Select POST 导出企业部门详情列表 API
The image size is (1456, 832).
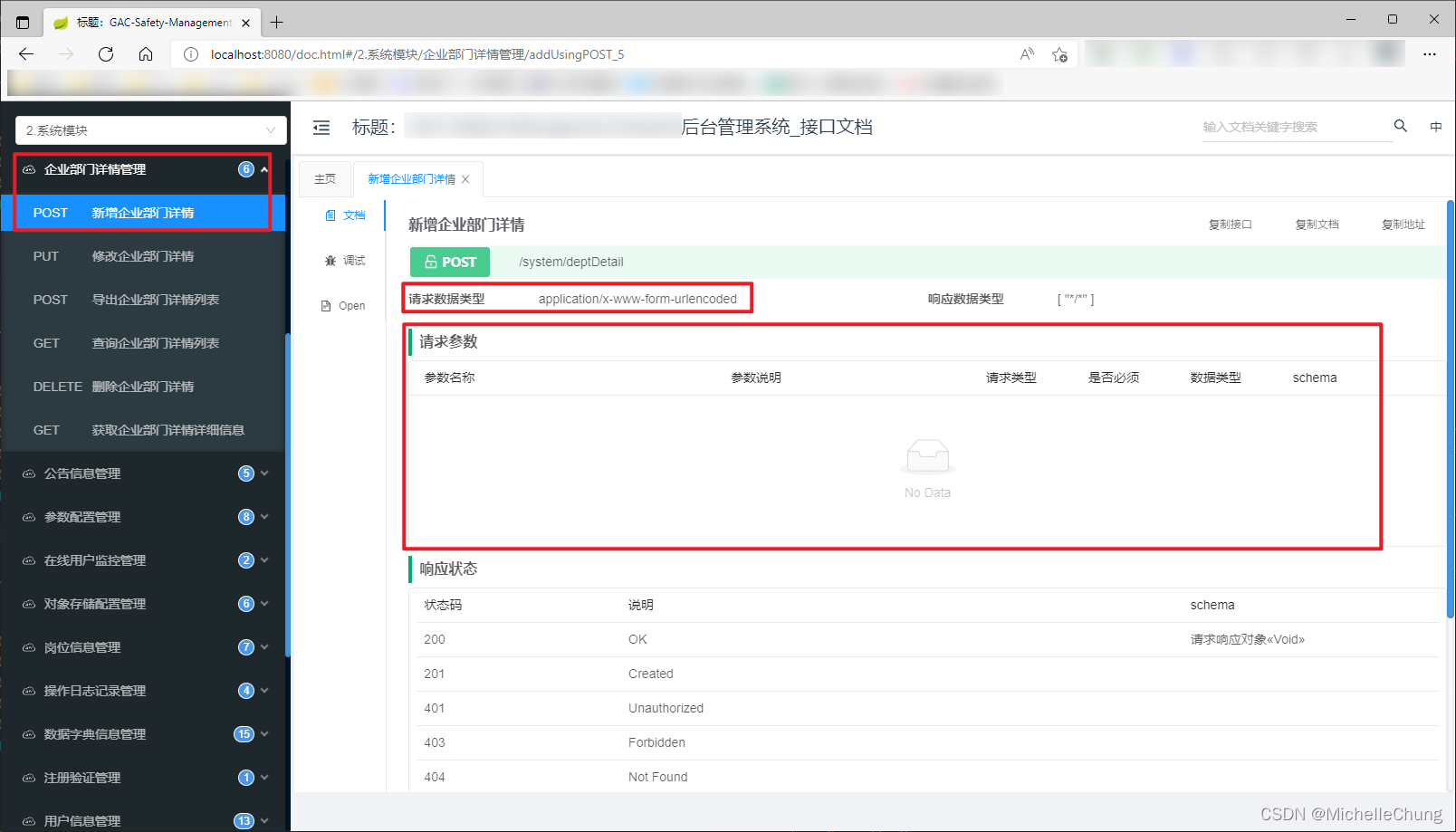pyautogui.click(x=143, y=300)
